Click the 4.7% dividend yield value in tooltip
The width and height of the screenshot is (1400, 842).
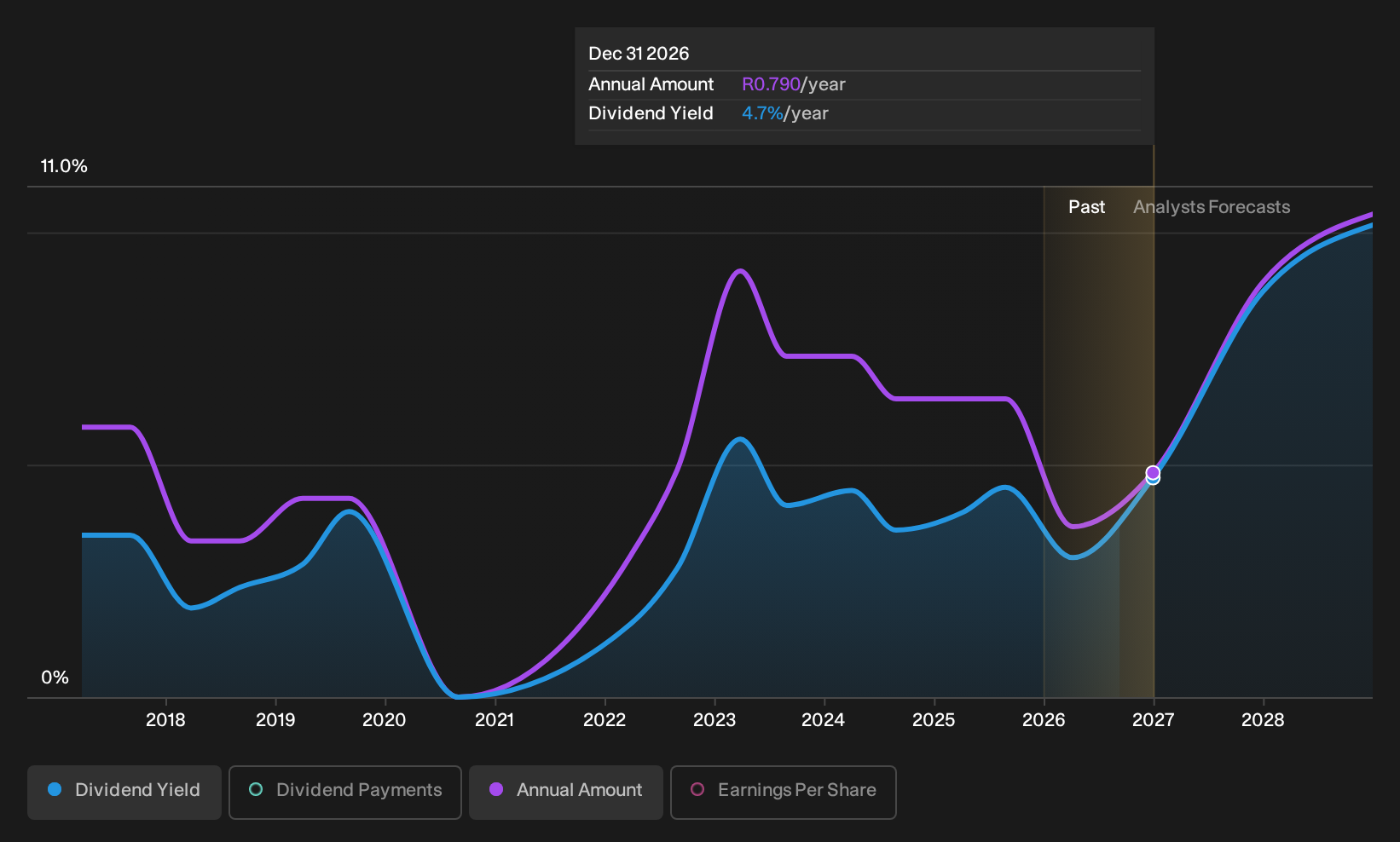[762, 113]
